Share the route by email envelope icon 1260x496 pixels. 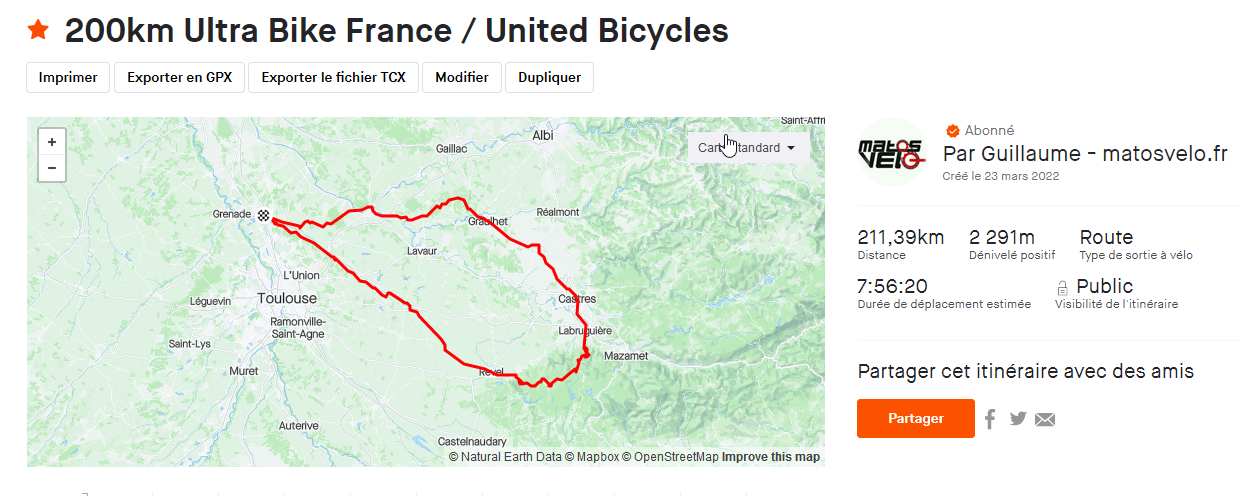[x=1045, y=419]
